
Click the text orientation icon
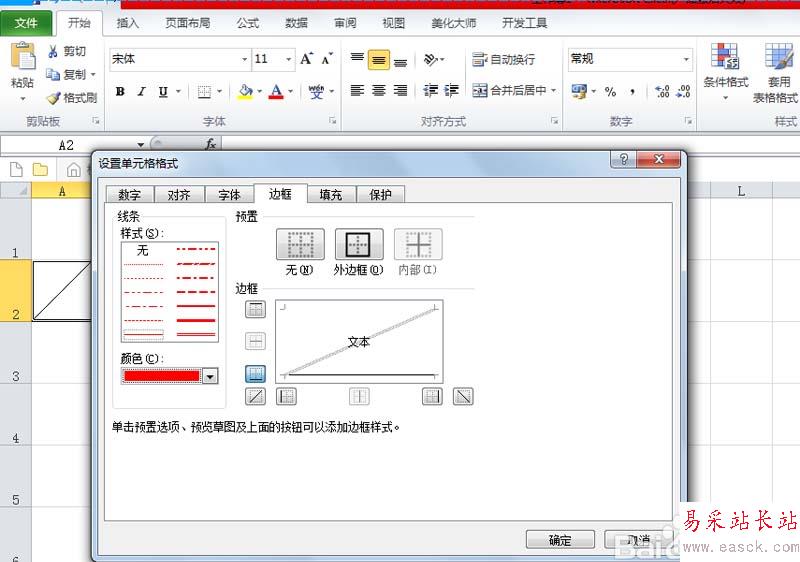point(431,60)
